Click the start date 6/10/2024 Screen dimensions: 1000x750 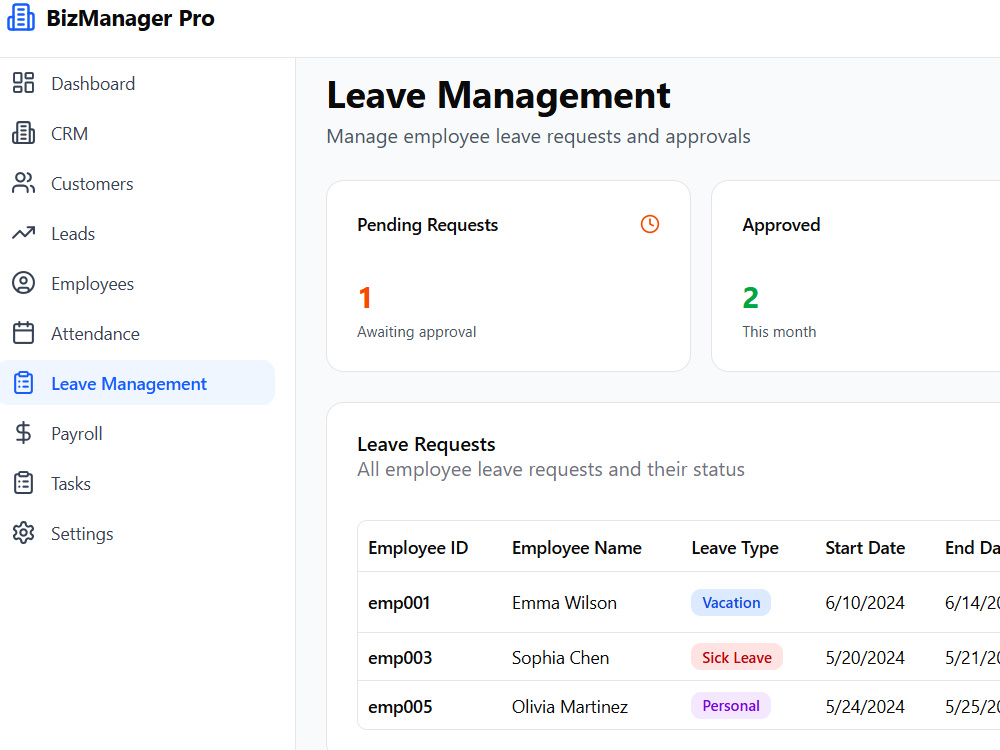pyautogui.click(x=865, y=603)
